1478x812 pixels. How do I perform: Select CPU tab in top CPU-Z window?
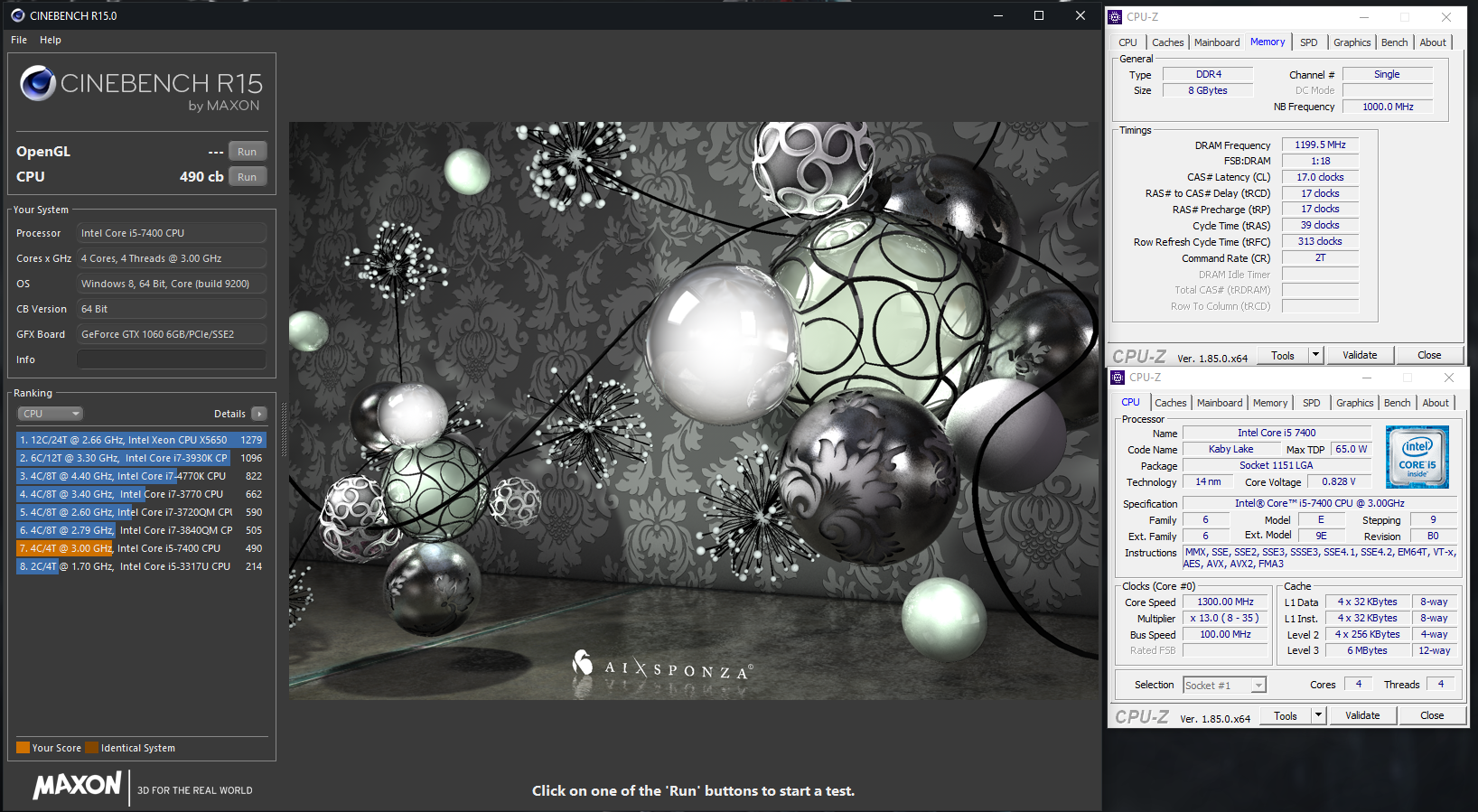[x=1127, y=42]
